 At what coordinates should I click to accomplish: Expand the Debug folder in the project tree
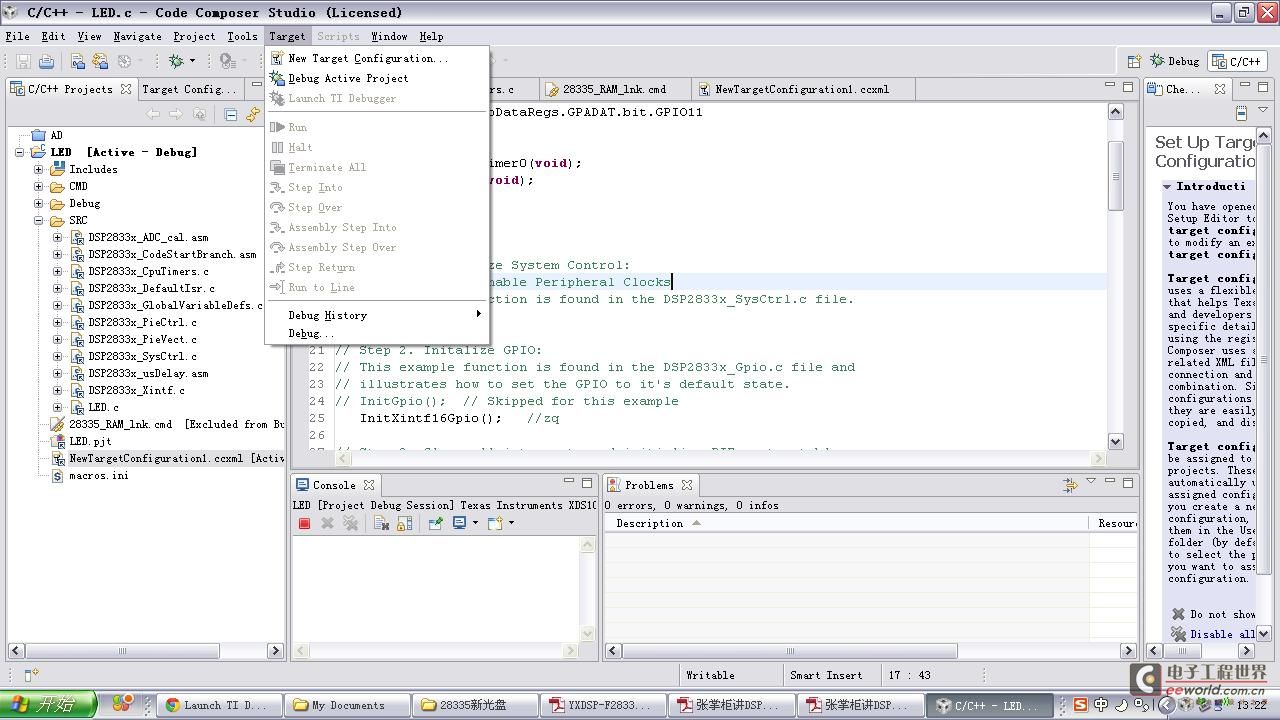(39, 203)
